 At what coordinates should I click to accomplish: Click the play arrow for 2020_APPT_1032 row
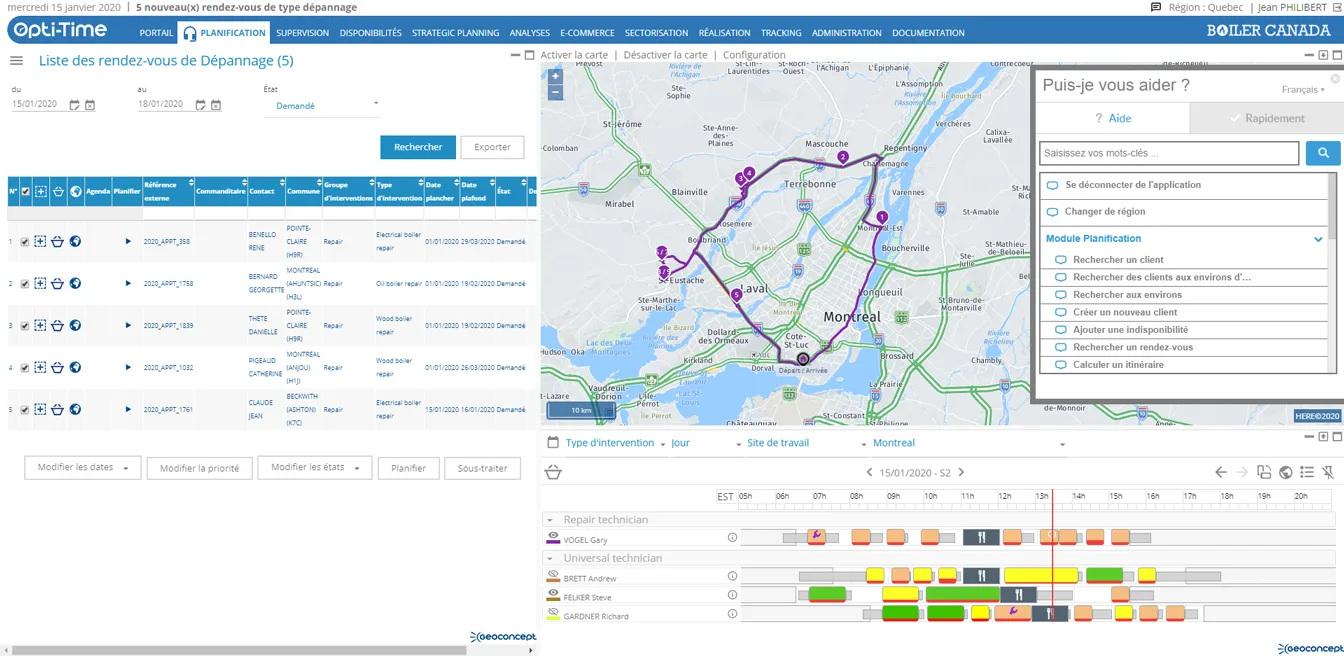(x=128, y=367)
